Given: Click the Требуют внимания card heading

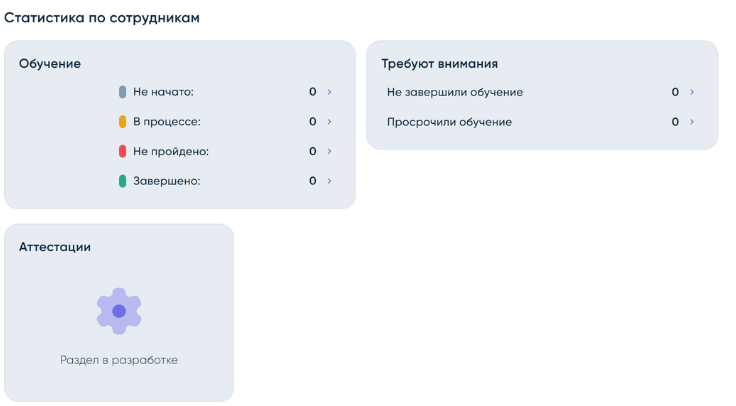Looking at the screenshot, I should click(x=439, y=63).
